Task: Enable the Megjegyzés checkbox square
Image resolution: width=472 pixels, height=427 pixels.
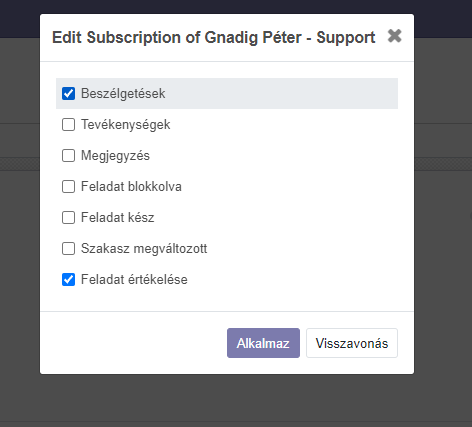Action: 68,156
